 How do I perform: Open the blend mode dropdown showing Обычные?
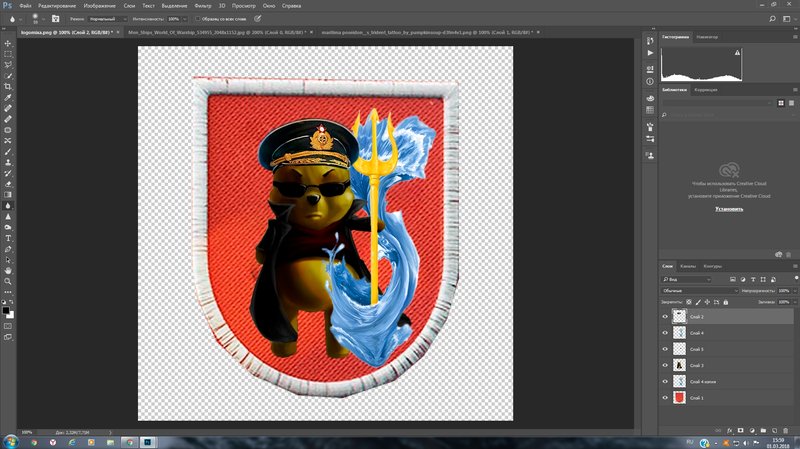coord(698,290)
